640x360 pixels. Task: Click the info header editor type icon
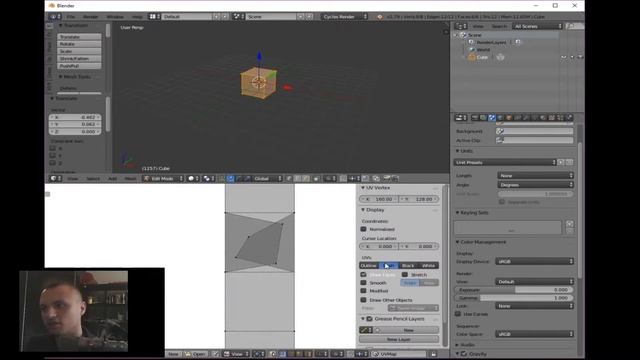click(55, 17)
